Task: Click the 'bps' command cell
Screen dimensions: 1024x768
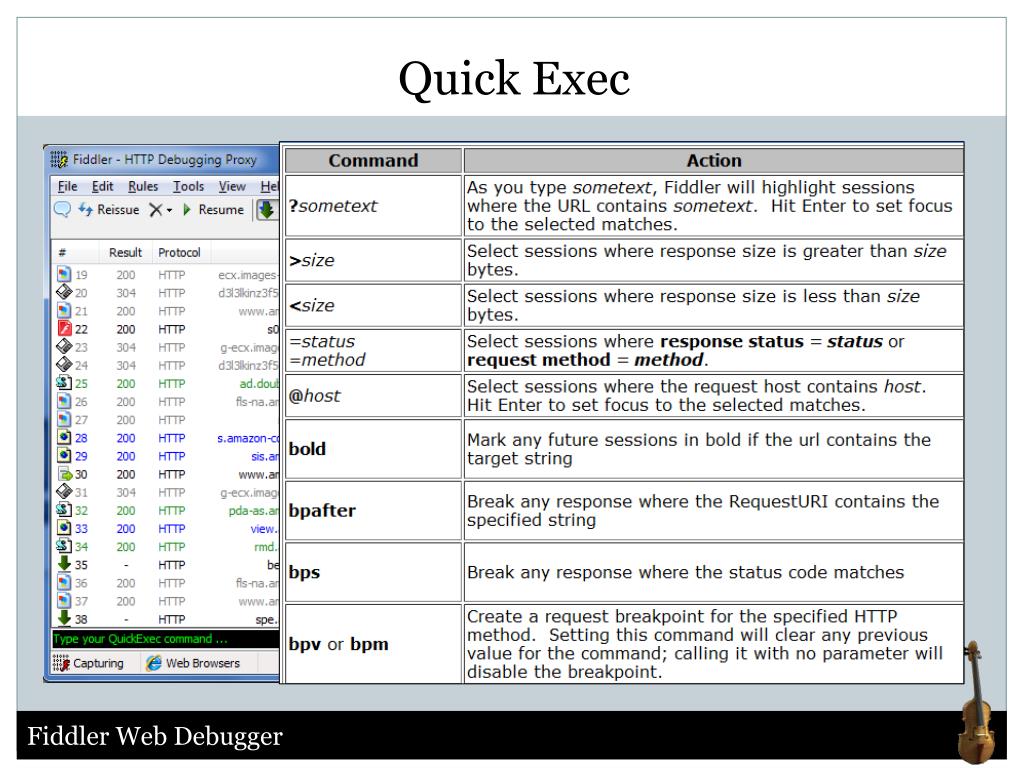Action: (374, 571)
